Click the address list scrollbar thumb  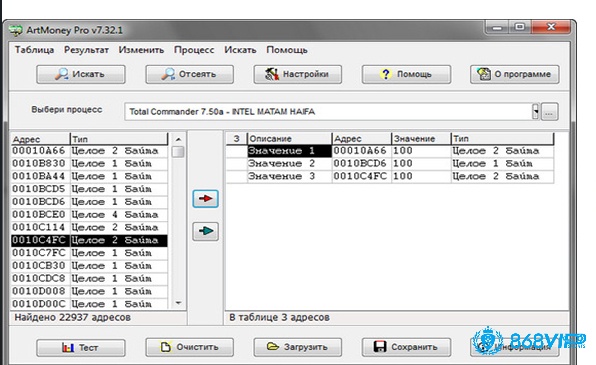point(178,152)
